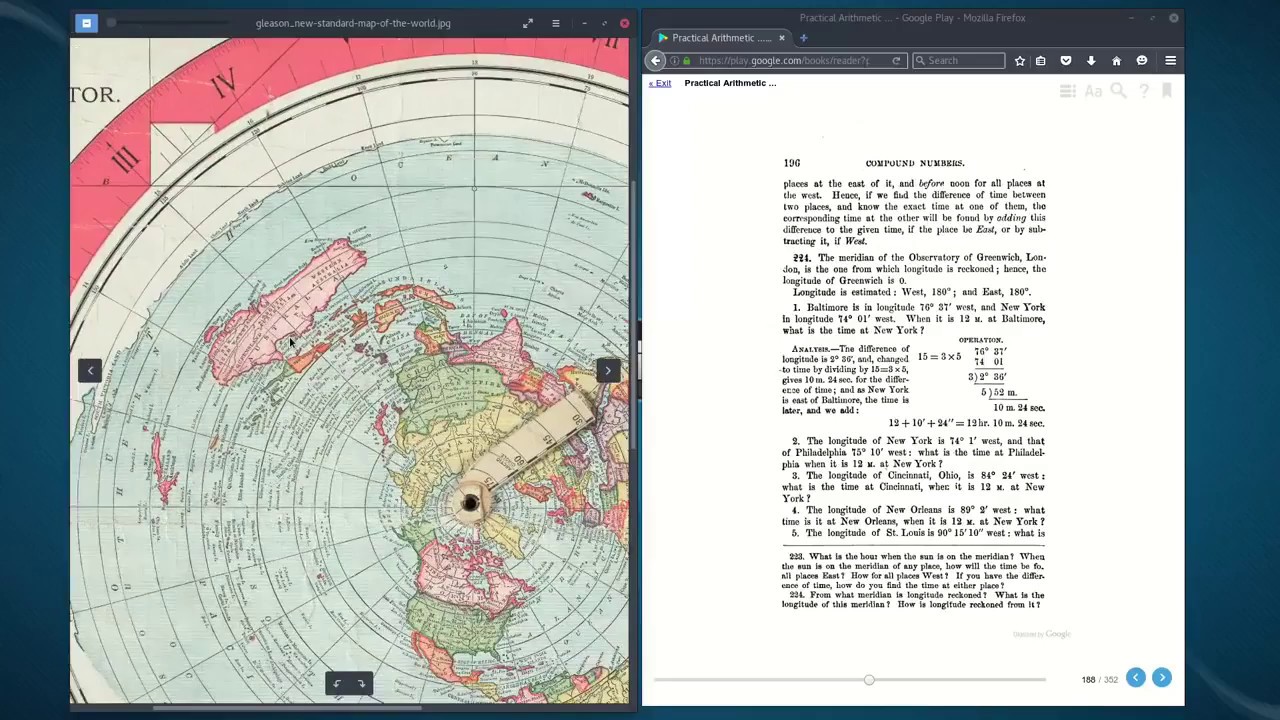Show Firefox bookmarks list
The width and height of the screenshot is (1280, 720).
[1041, 61]
